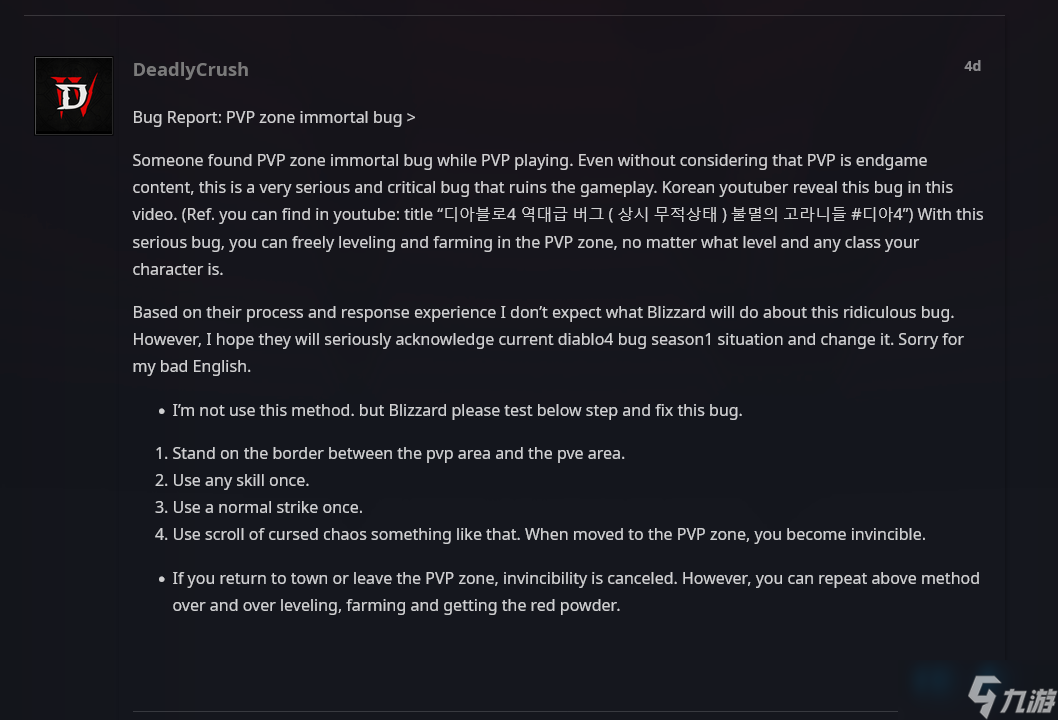The width and height of the screenshot is (1058, 720).
Task: Click the 九游 watermark logo
Action: tap(1011, 696)
